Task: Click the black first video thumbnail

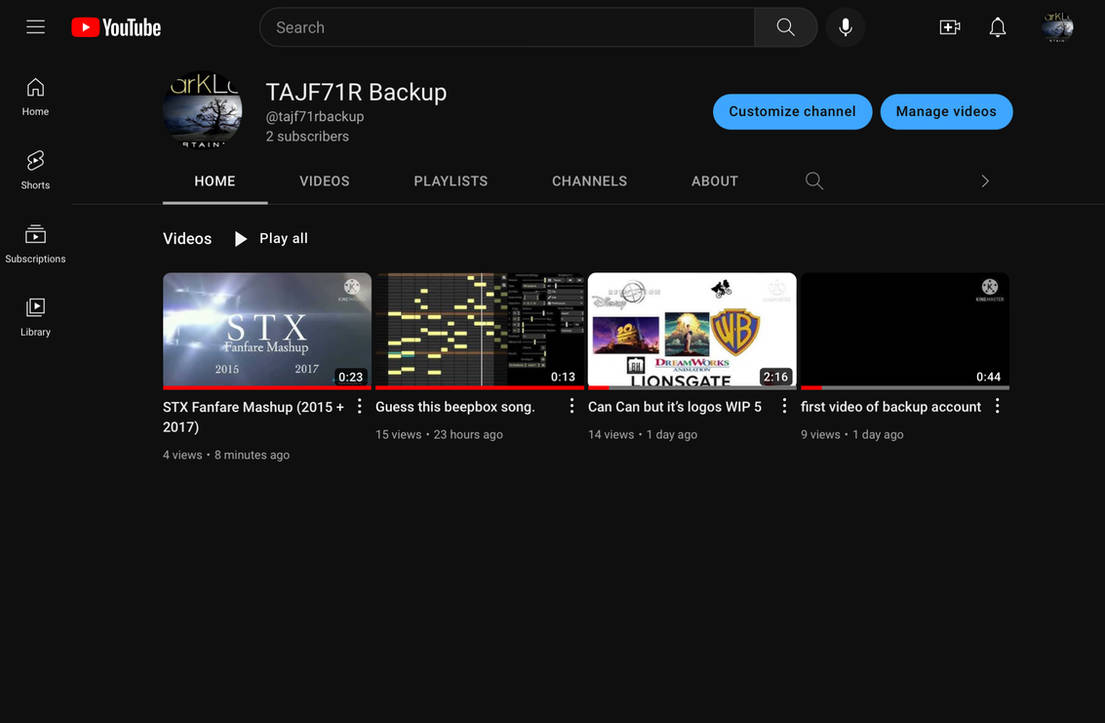Action: 905,330
